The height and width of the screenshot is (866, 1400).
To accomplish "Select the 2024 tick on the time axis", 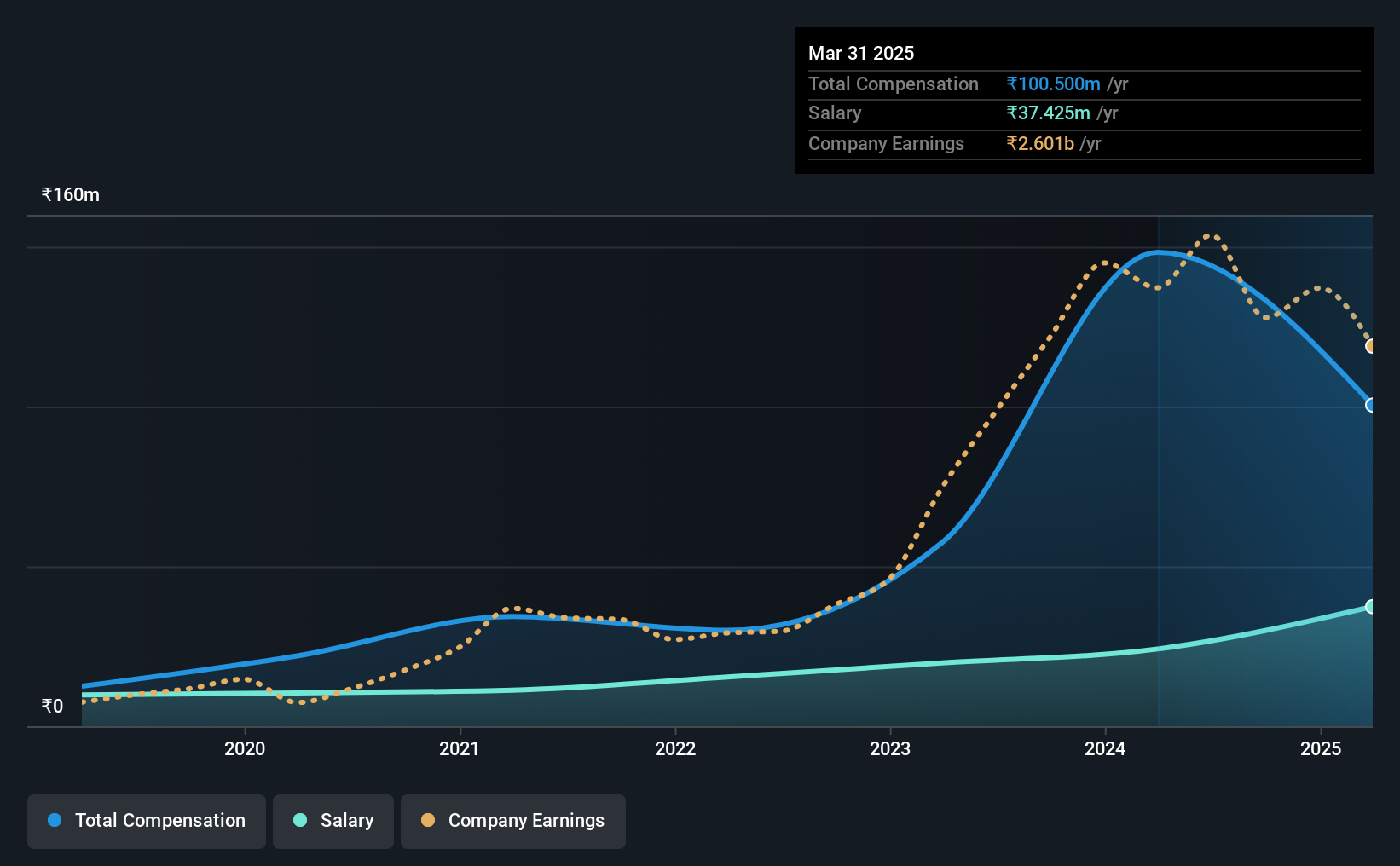I will [x=1105, y=748].
